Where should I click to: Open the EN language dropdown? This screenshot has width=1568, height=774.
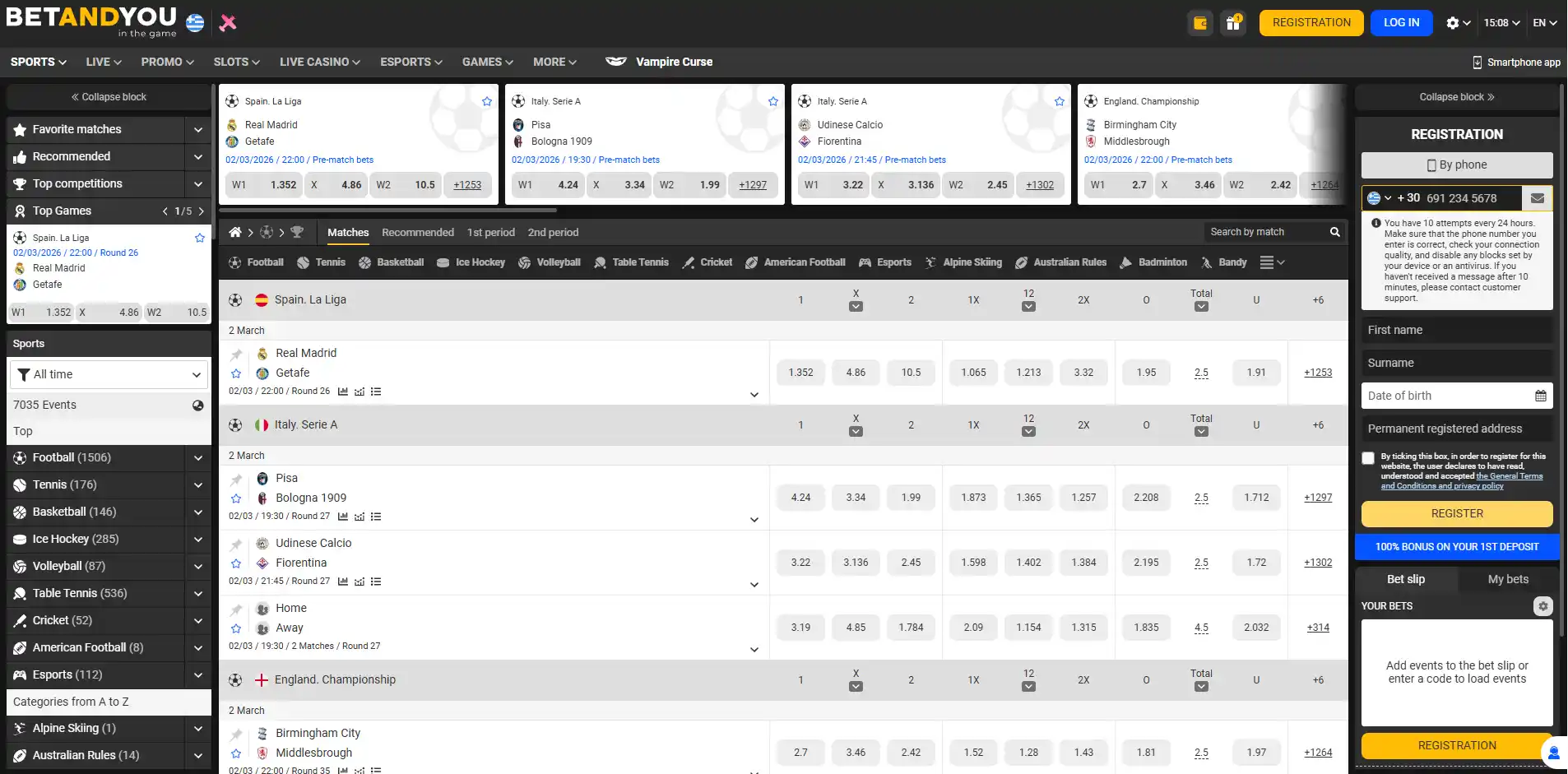pos(1545,23)
